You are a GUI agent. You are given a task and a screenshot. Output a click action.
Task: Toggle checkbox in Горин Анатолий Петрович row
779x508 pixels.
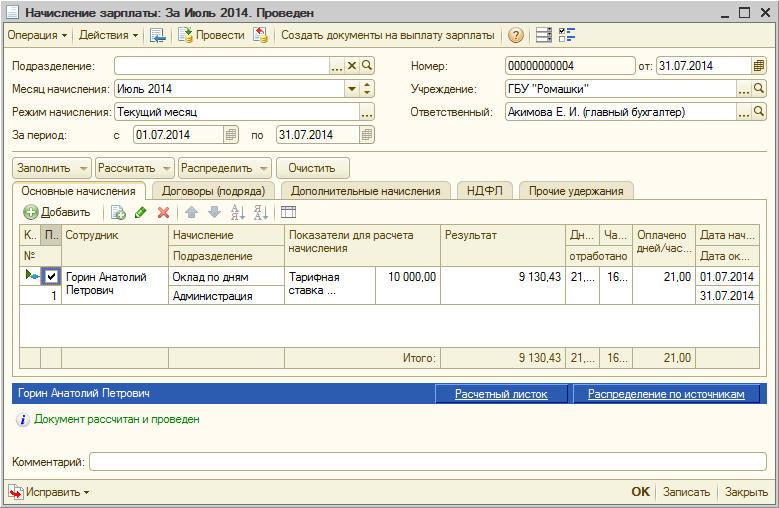click(x=51, y=276)
